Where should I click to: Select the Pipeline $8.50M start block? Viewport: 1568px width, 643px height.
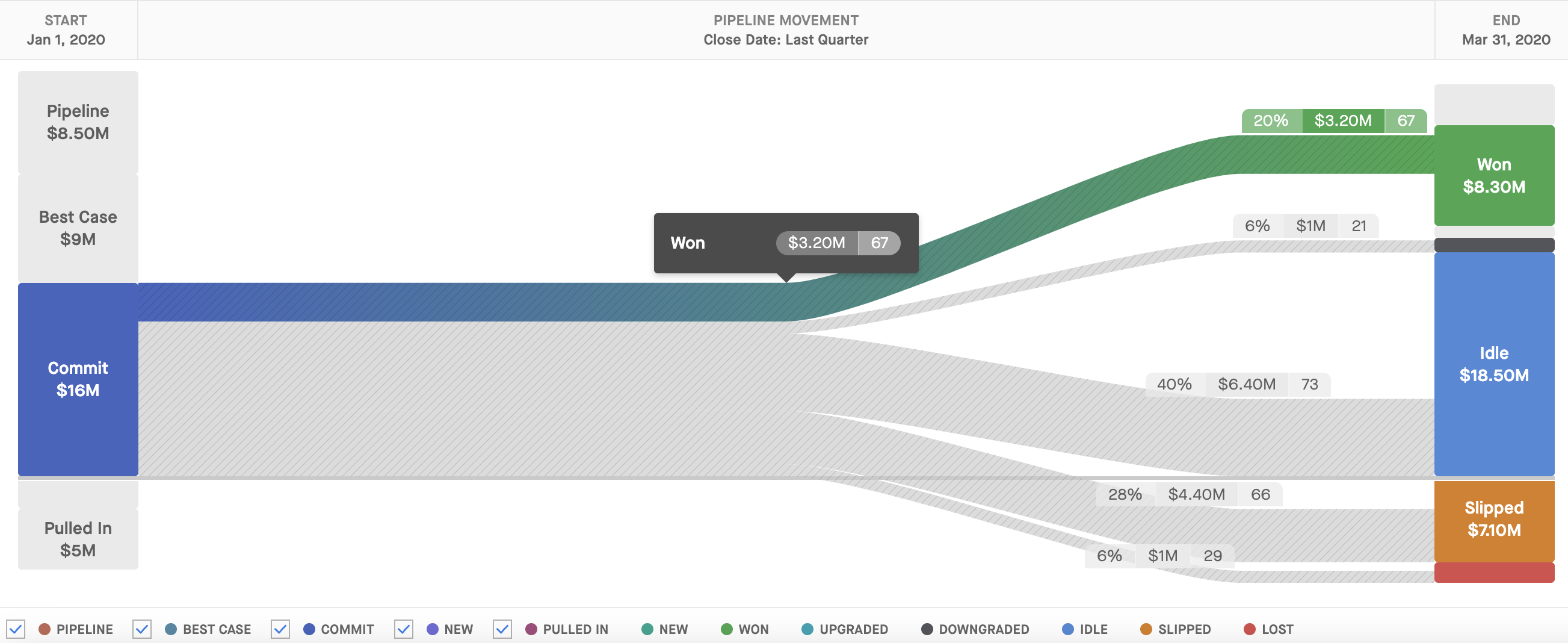pyautogui.click(x=78, y=122)
